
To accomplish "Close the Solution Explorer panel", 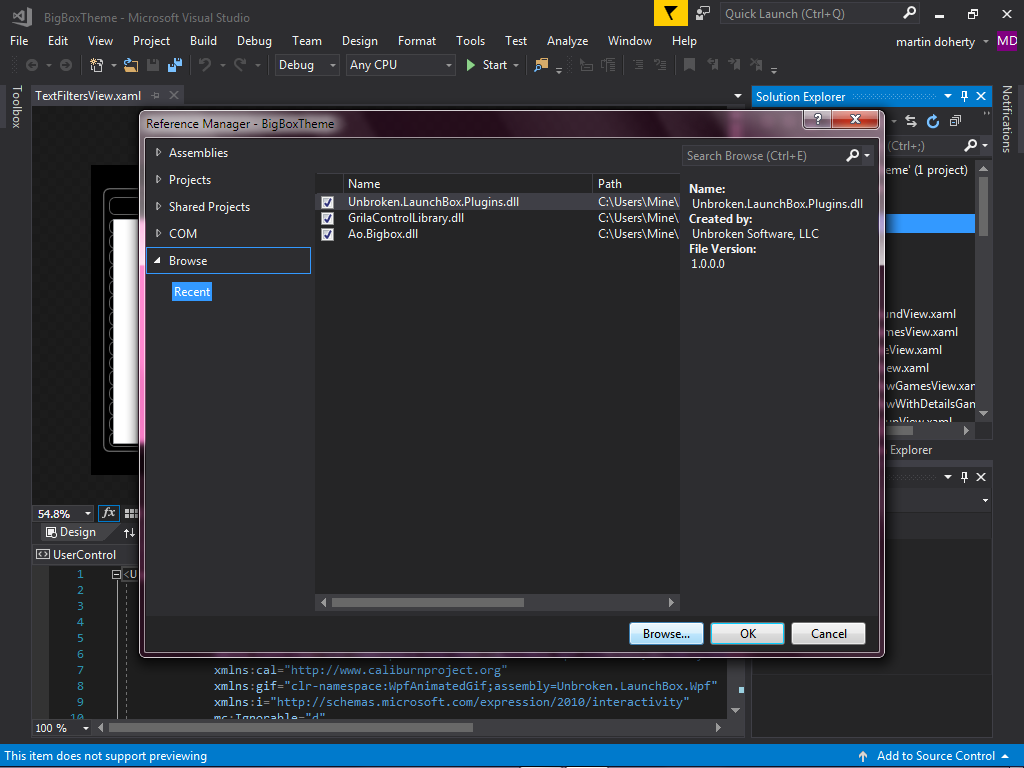I will tap(981, 97).
